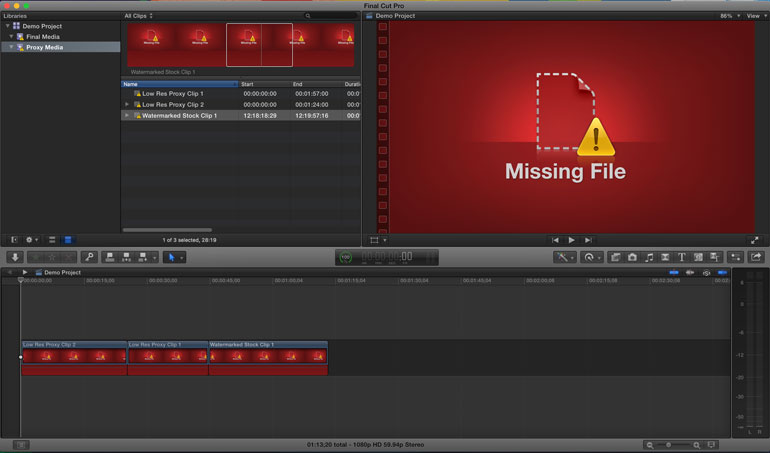Toggle timeline snapping button
This screenshot has width=770, height=453.
(x=722, y=272)
